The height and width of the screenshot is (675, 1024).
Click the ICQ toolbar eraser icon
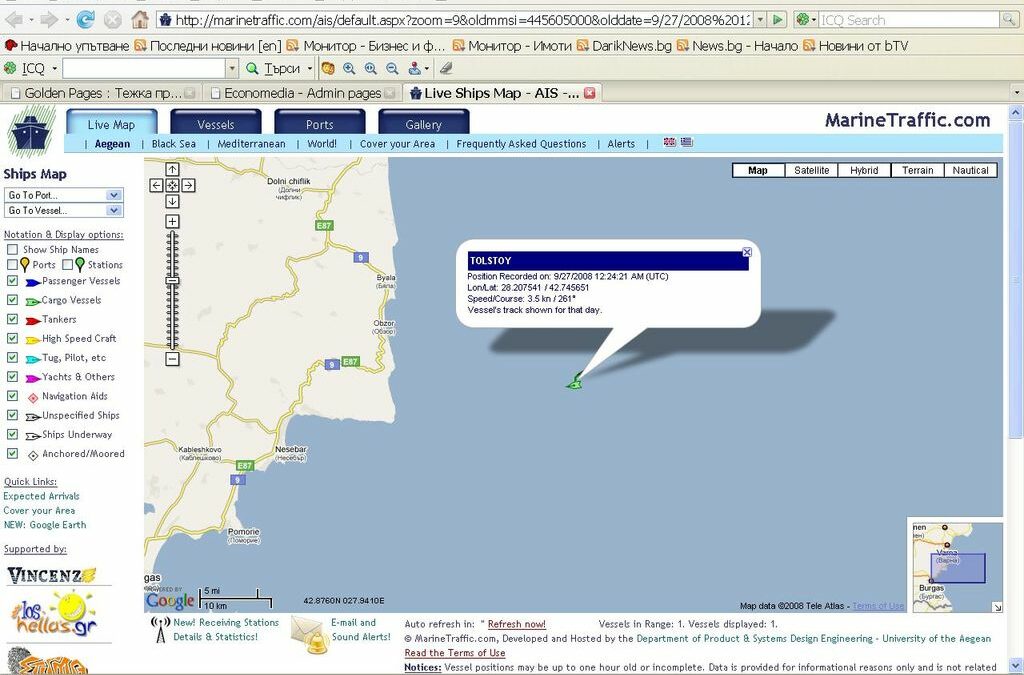click(x=445, y=68)
